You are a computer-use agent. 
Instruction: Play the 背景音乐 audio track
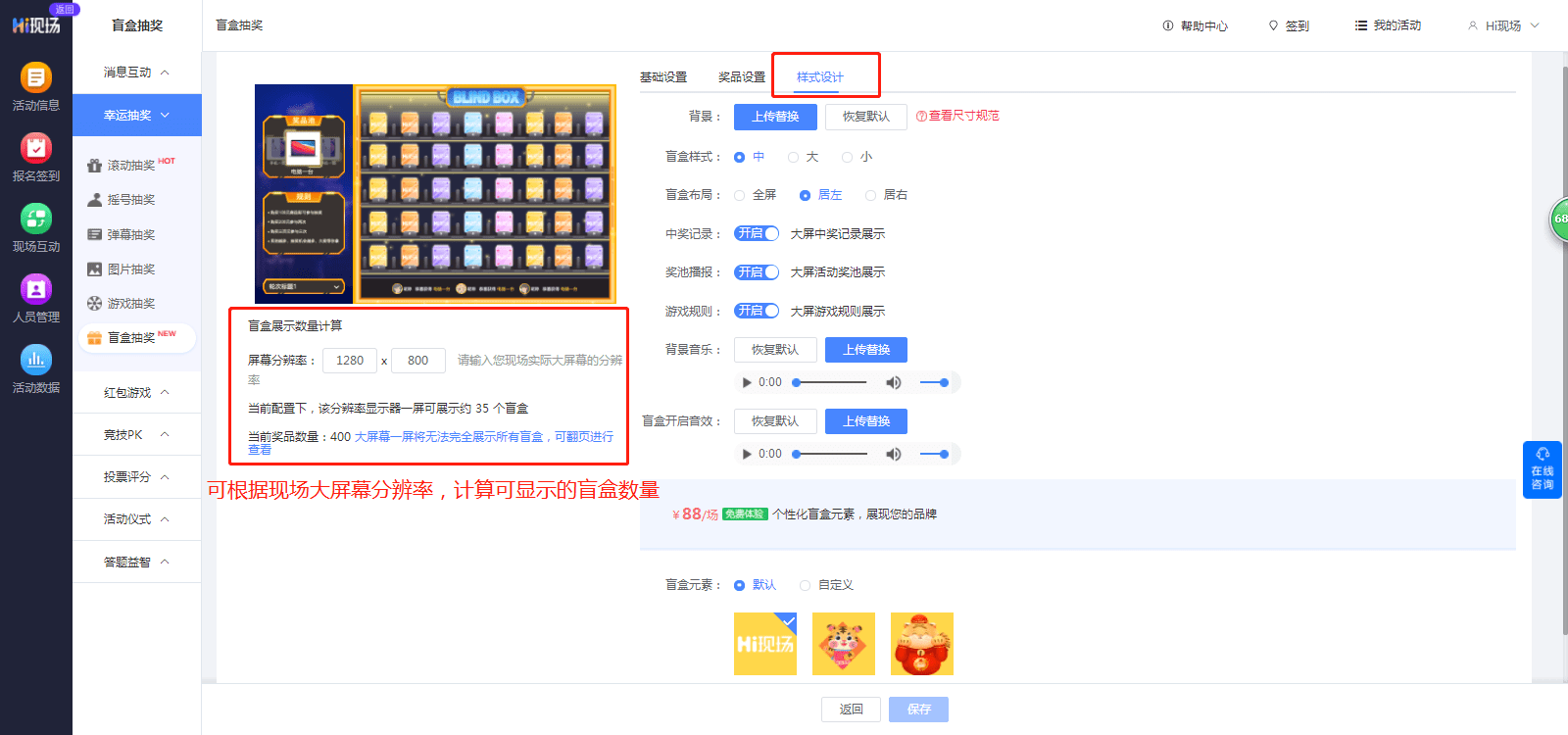(x=747, y=382)
